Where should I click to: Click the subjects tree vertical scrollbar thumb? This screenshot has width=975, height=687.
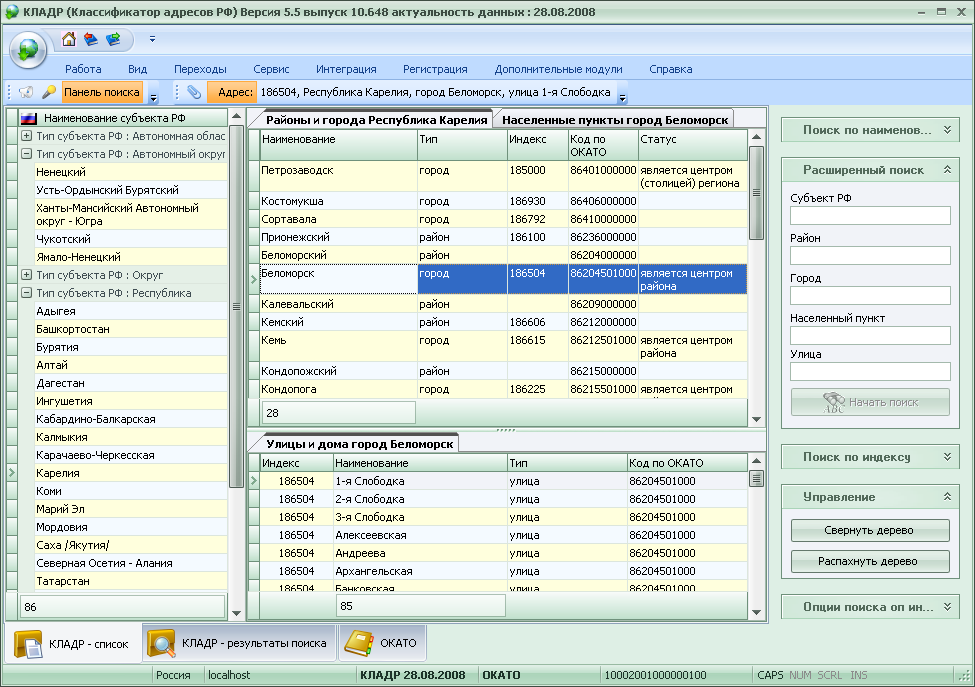coord(236,307)
